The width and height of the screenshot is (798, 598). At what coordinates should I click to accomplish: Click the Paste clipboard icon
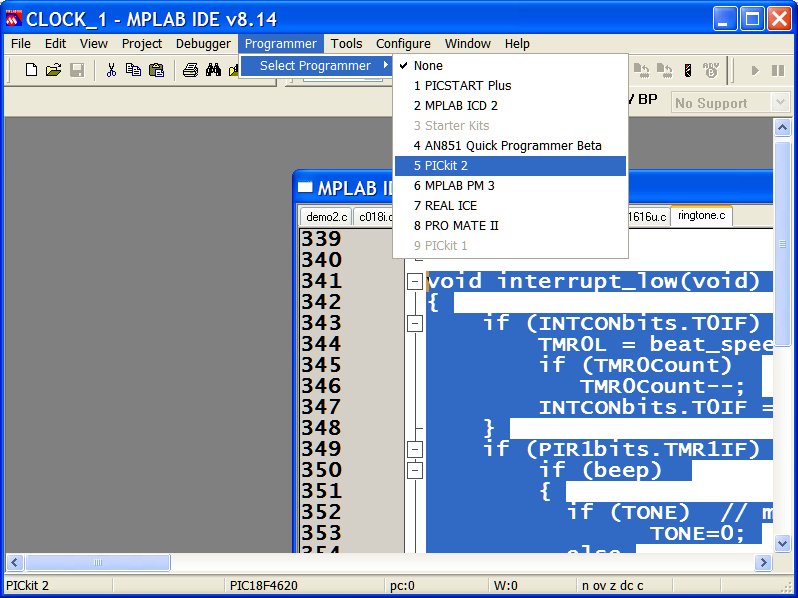pyautogui.click(x=156, y=70)
